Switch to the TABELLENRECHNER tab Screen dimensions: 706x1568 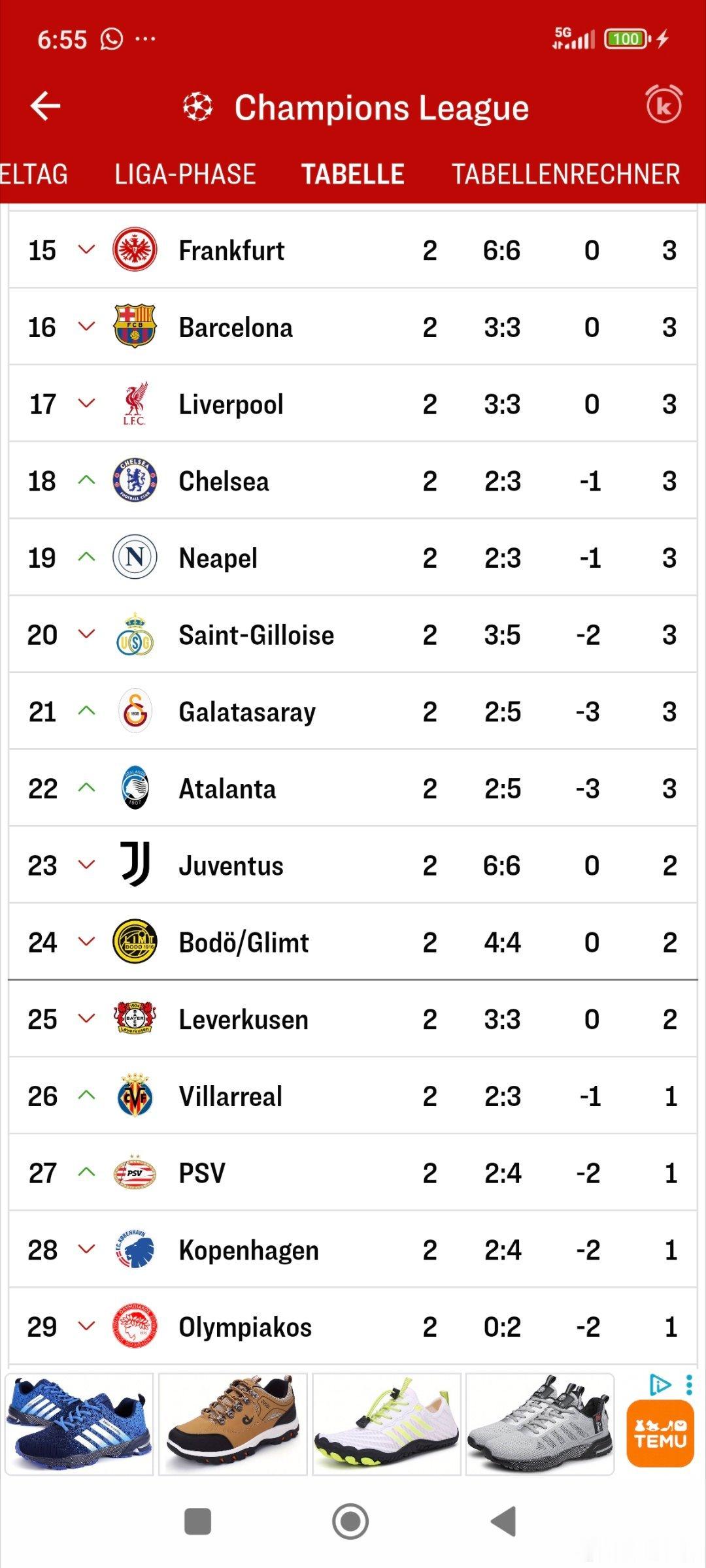pyautogui.click(x=565, y=174)
